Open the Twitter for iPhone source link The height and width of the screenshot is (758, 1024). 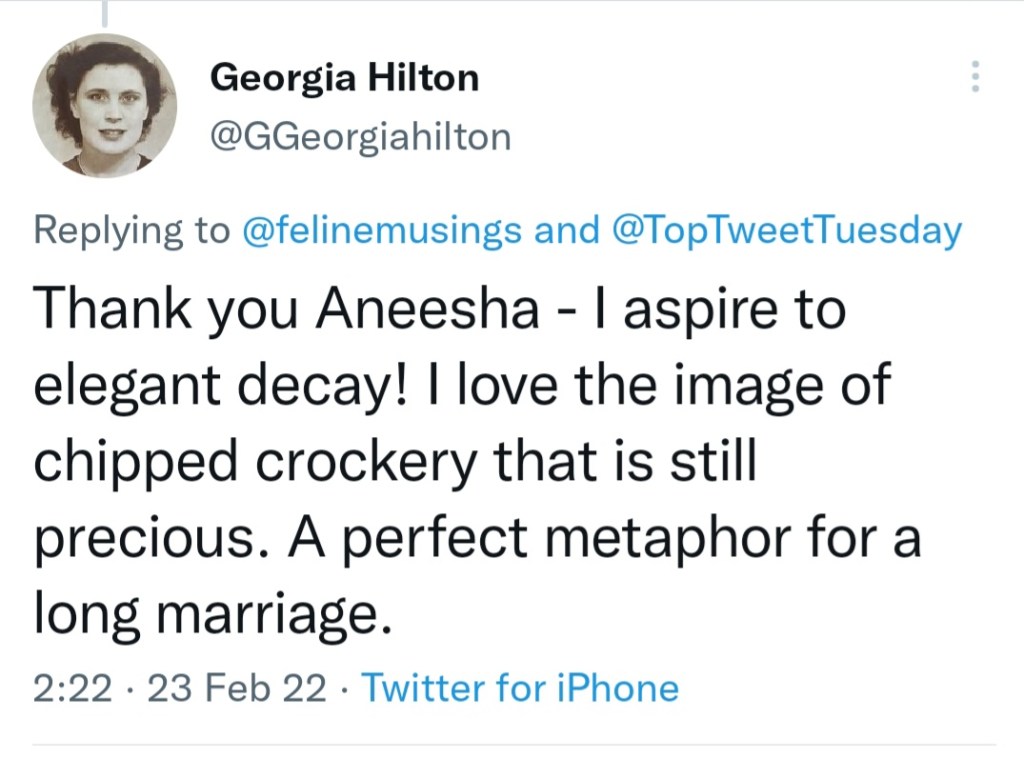click(519, 688)
